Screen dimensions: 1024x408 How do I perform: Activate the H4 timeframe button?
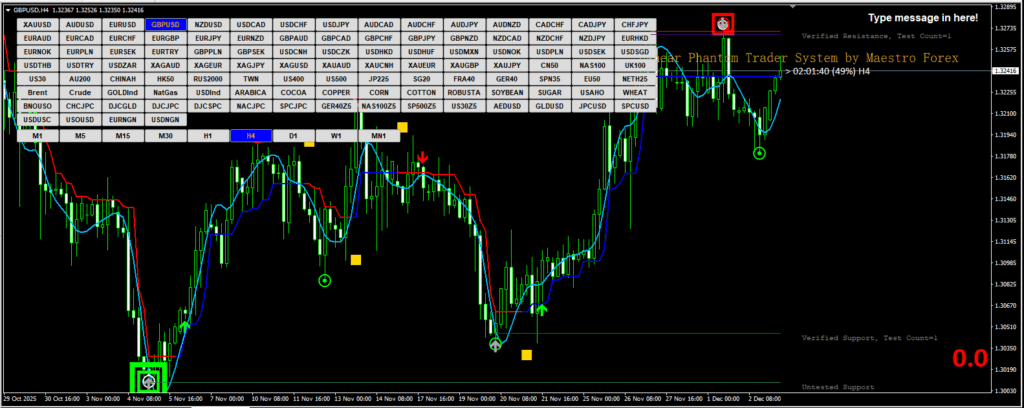point(250,135)
